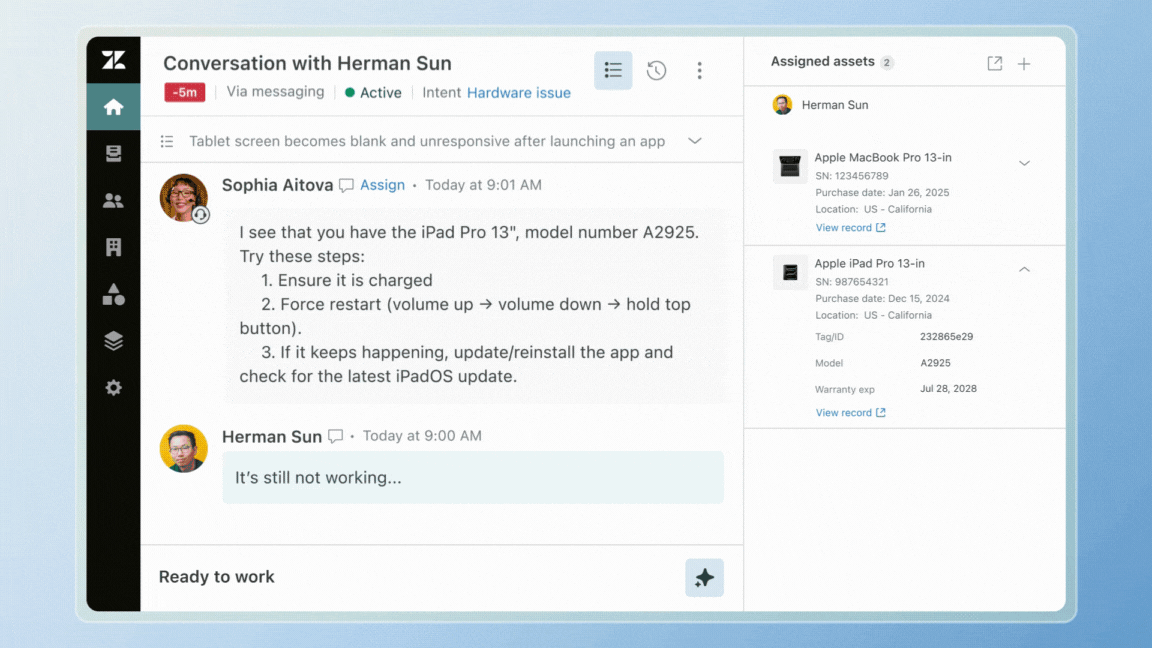Open the three-dot more options menu
Viewport: 1152px width, 648px height.
tap(699, 70)
